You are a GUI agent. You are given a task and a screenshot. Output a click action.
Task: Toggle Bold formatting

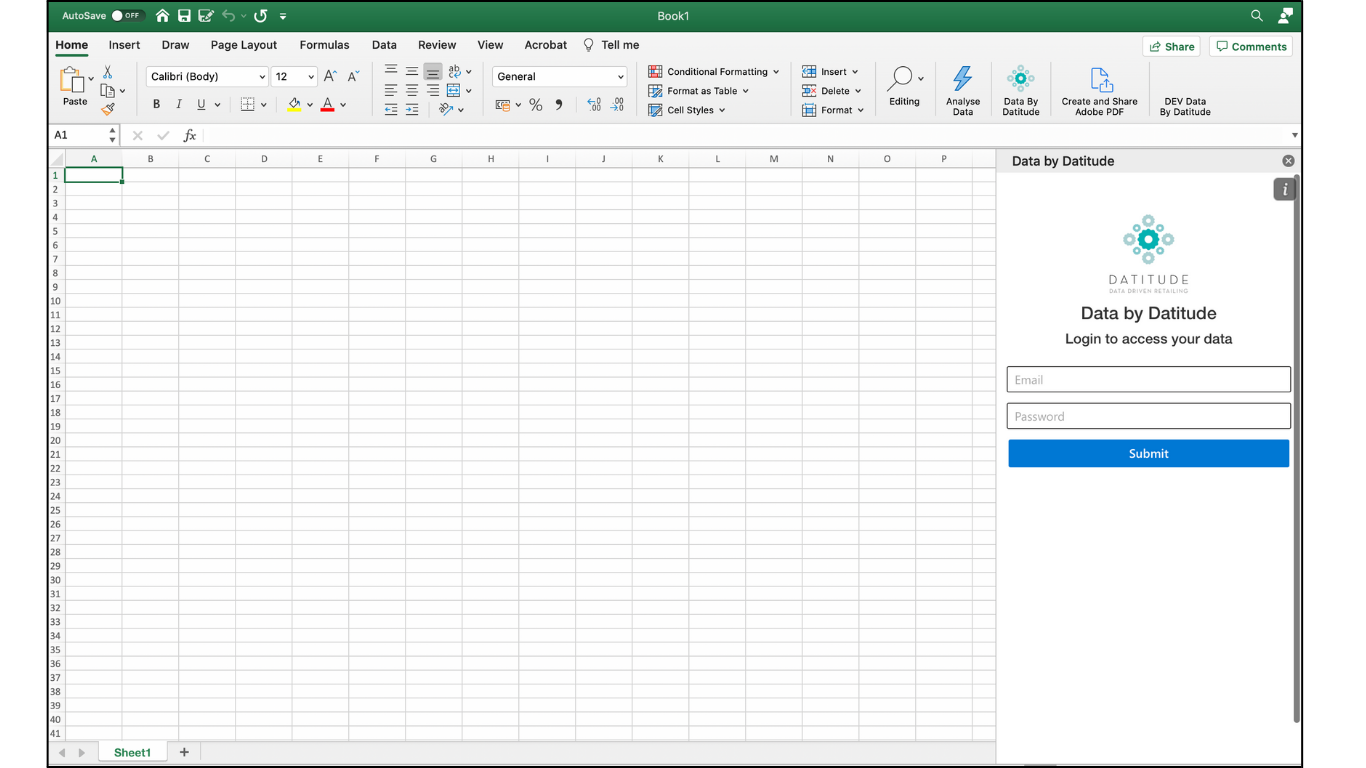click(x=156, y=104)
